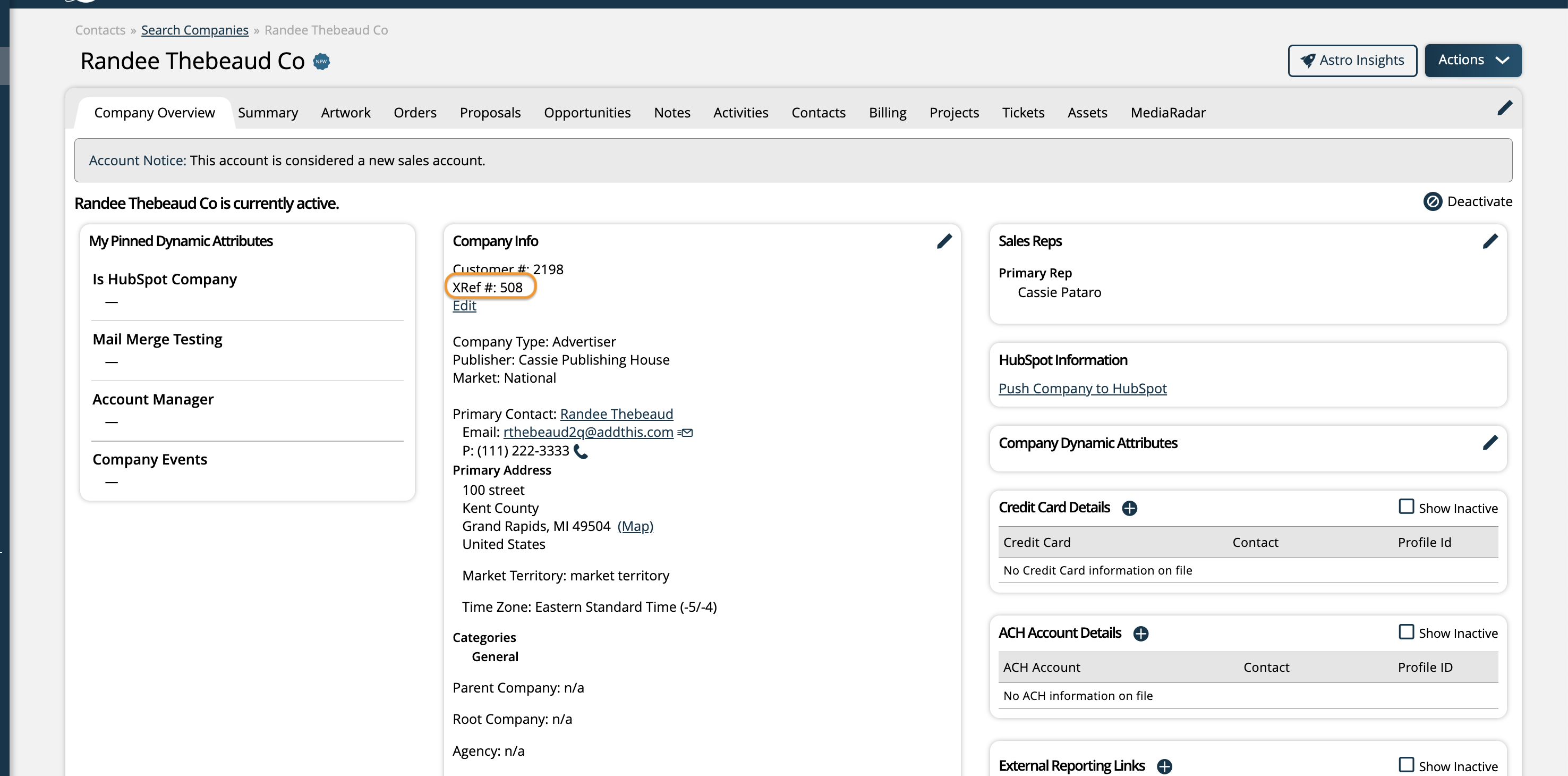1568x776 pixels.
Task: Click the General category text
Action: point(495,656)
